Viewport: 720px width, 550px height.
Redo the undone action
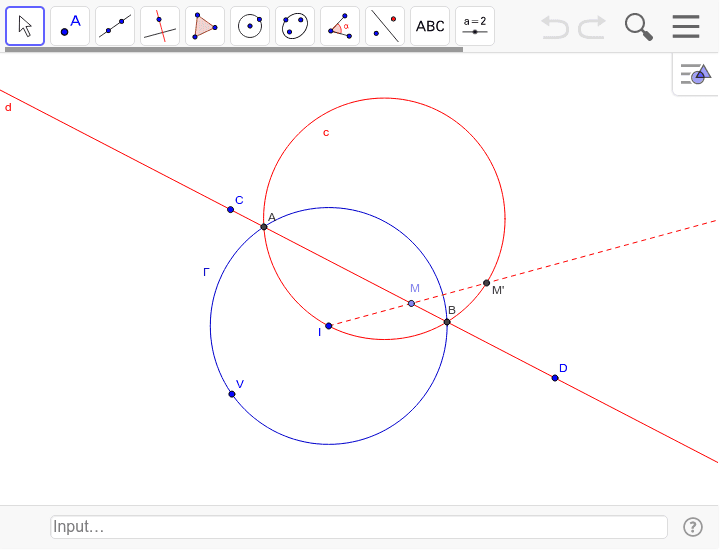click(x=592, y=27)
